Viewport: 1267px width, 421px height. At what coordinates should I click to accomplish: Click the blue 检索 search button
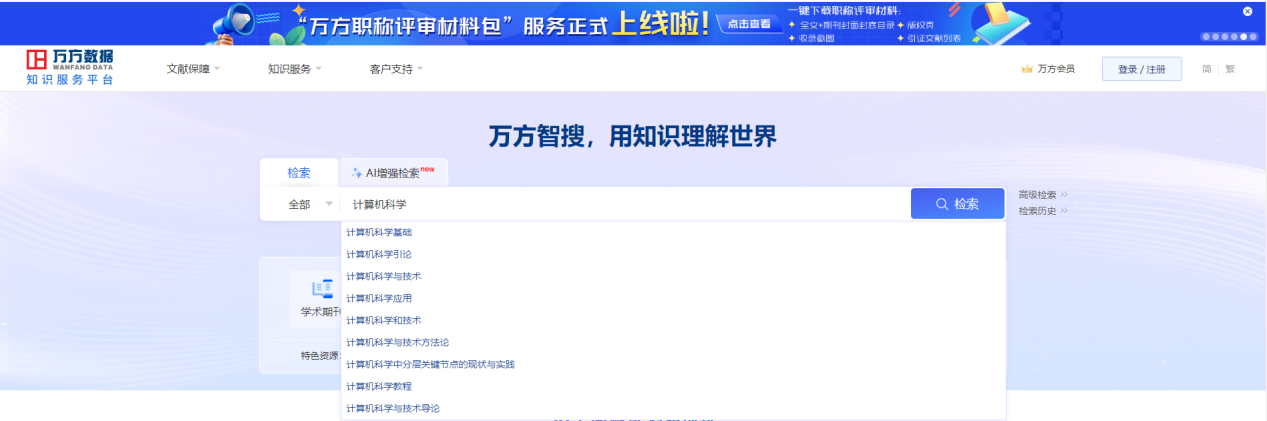pos(957,204)
